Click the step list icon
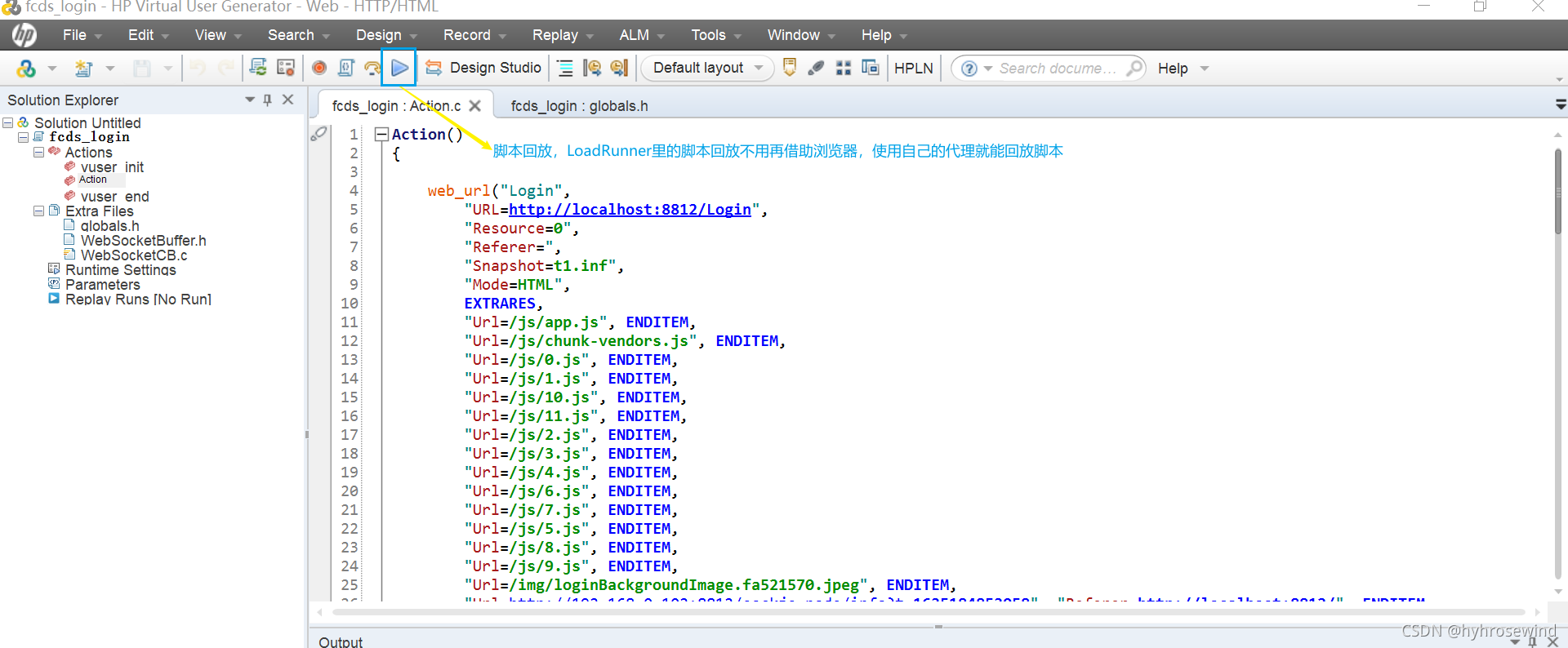Viewport: 1568px width, 648px height. pos(565,68)
